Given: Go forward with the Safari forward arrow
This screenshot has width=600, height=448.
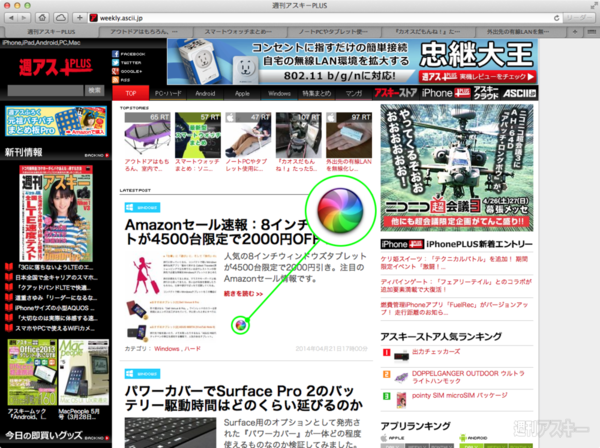Looking at the screenshot, I should click(24, 18).
